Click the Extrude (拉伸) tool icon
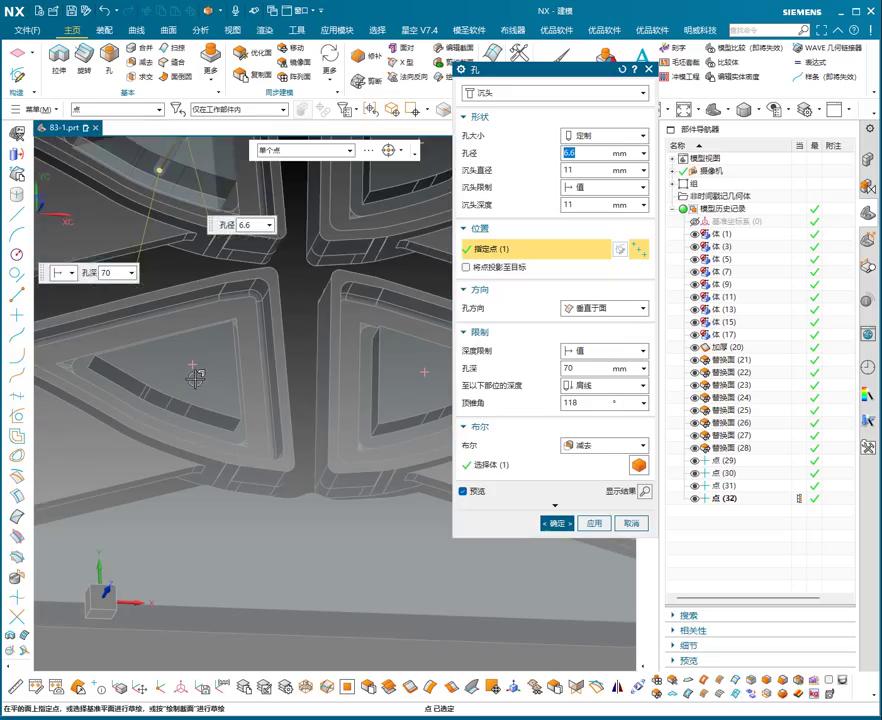Viewport: 882px width, 720px height. point(59,55)
